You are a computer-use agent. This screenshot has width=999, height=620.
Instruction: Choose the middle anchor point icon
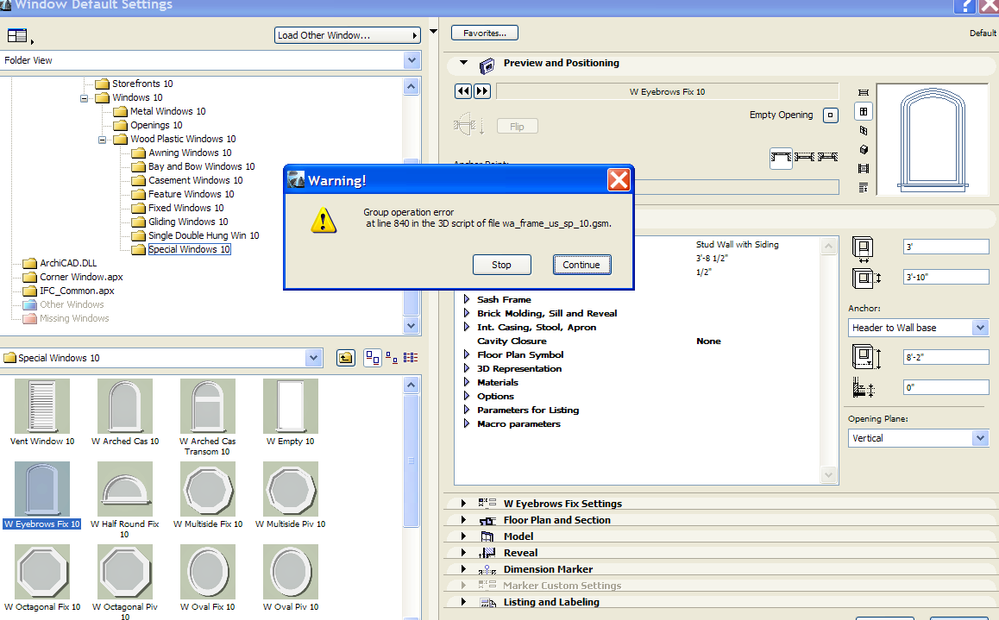(804, 156)
